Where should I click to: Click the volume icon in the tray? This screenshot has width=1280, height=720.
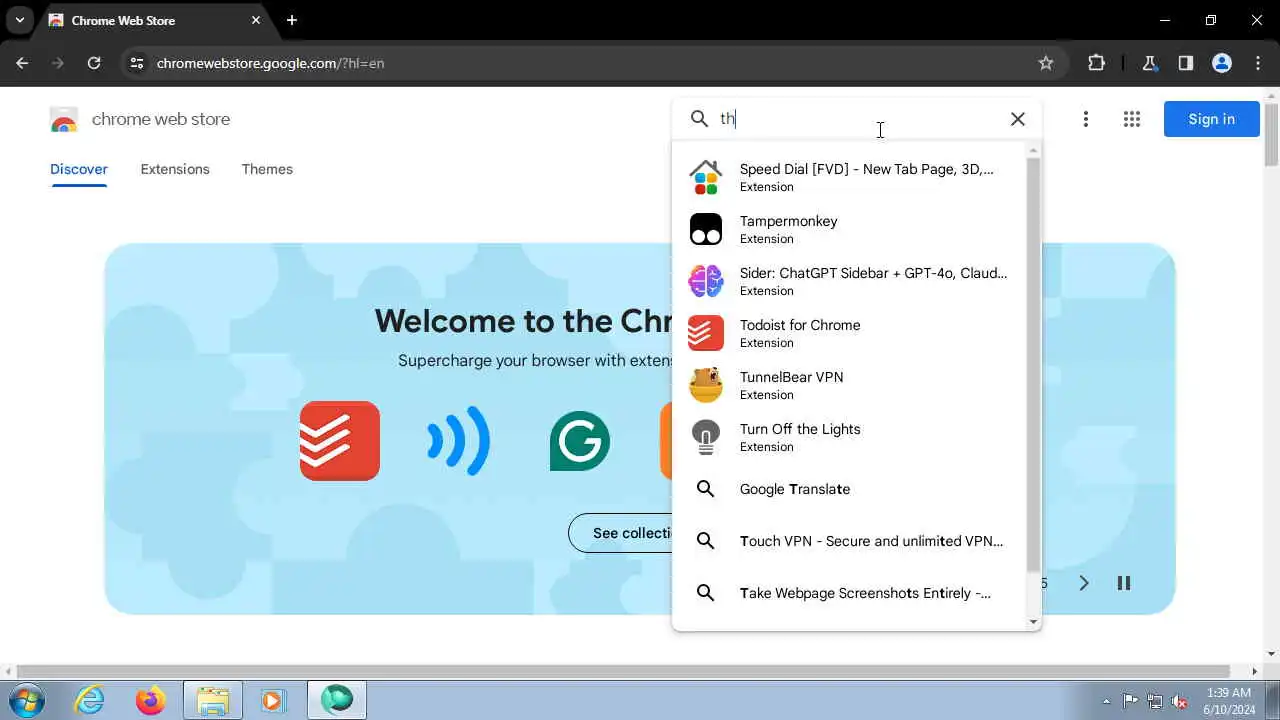(1180, 701)
